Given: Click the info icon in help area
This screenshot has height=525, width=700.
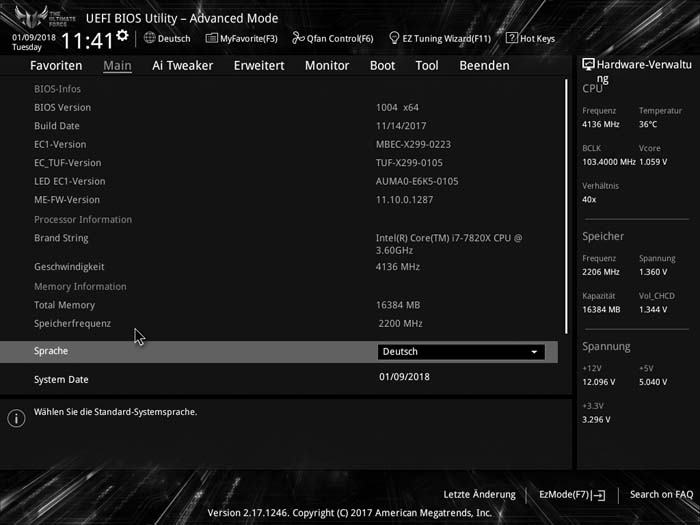Looking at the screenshot, I should (x=17, y=418).
